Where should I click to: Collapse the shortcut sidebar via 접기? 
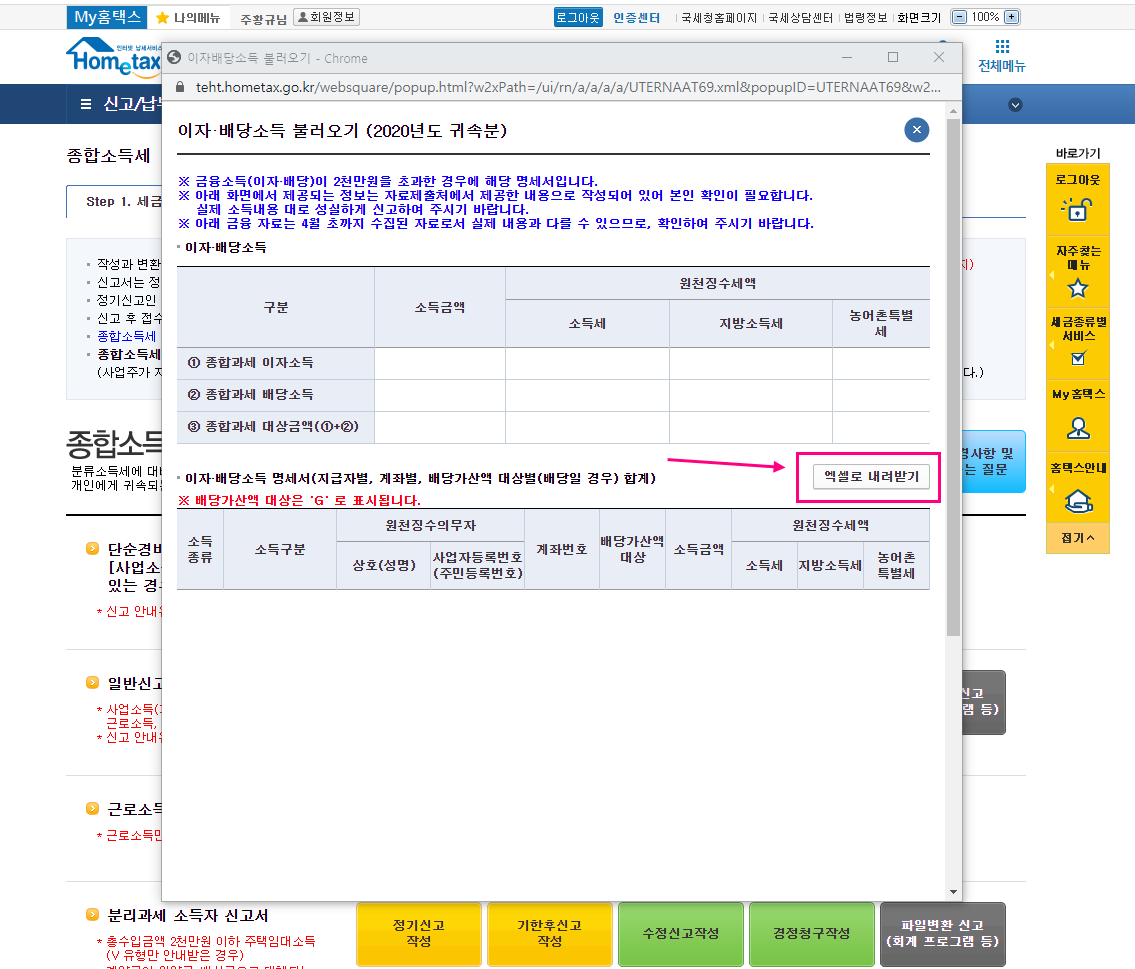click(x=1077, y=538)
